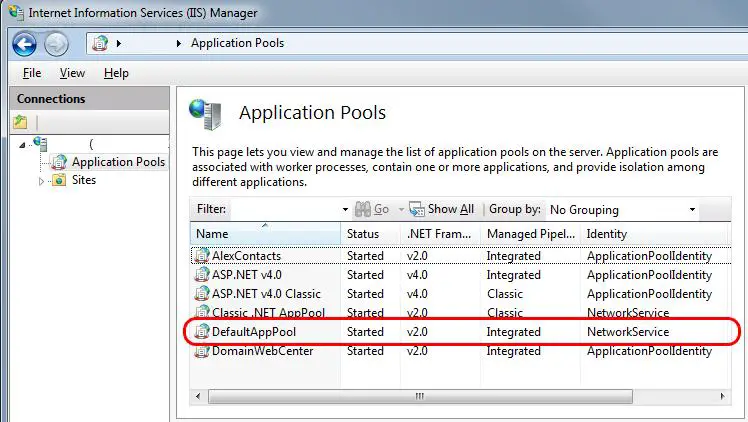Click NetworkService identity of Classic .NET AppPool
The height and width of the screenshot is (422, 748).
(x=628, y=313)
